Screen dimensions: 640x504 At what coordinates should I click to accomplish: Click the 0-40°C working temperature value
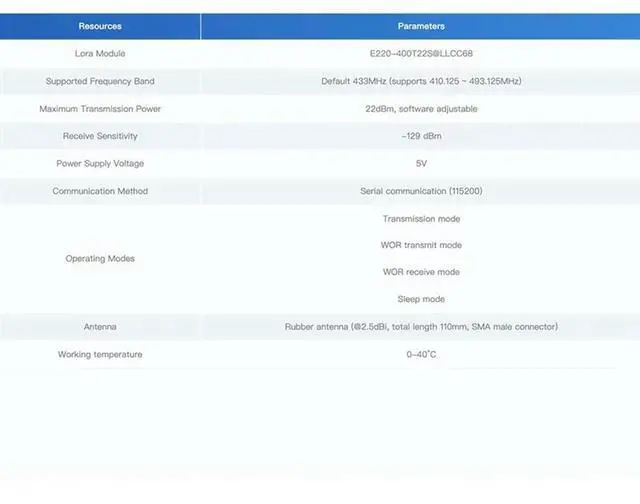pyautogui.click(x=421, y=354)
